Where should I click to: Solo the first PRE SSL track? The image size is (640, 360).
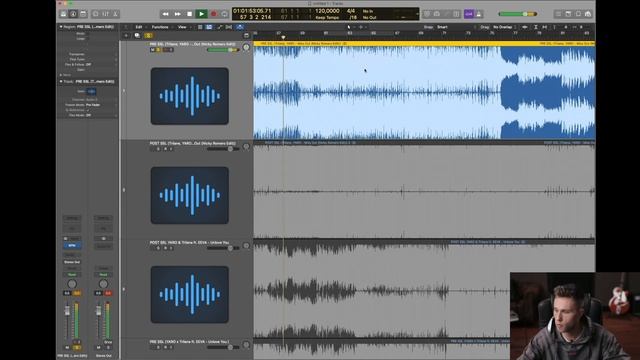[x=158, y=50]
